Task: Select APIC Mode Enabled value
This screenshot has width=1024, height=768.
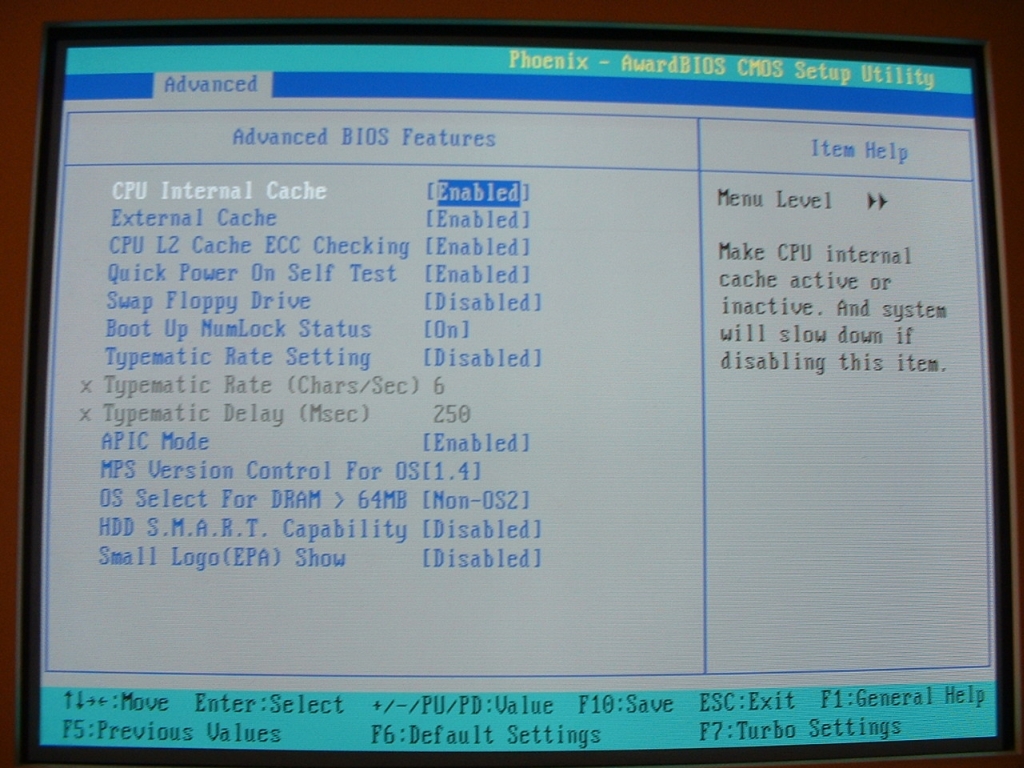Action: click(x=475, y=443)
